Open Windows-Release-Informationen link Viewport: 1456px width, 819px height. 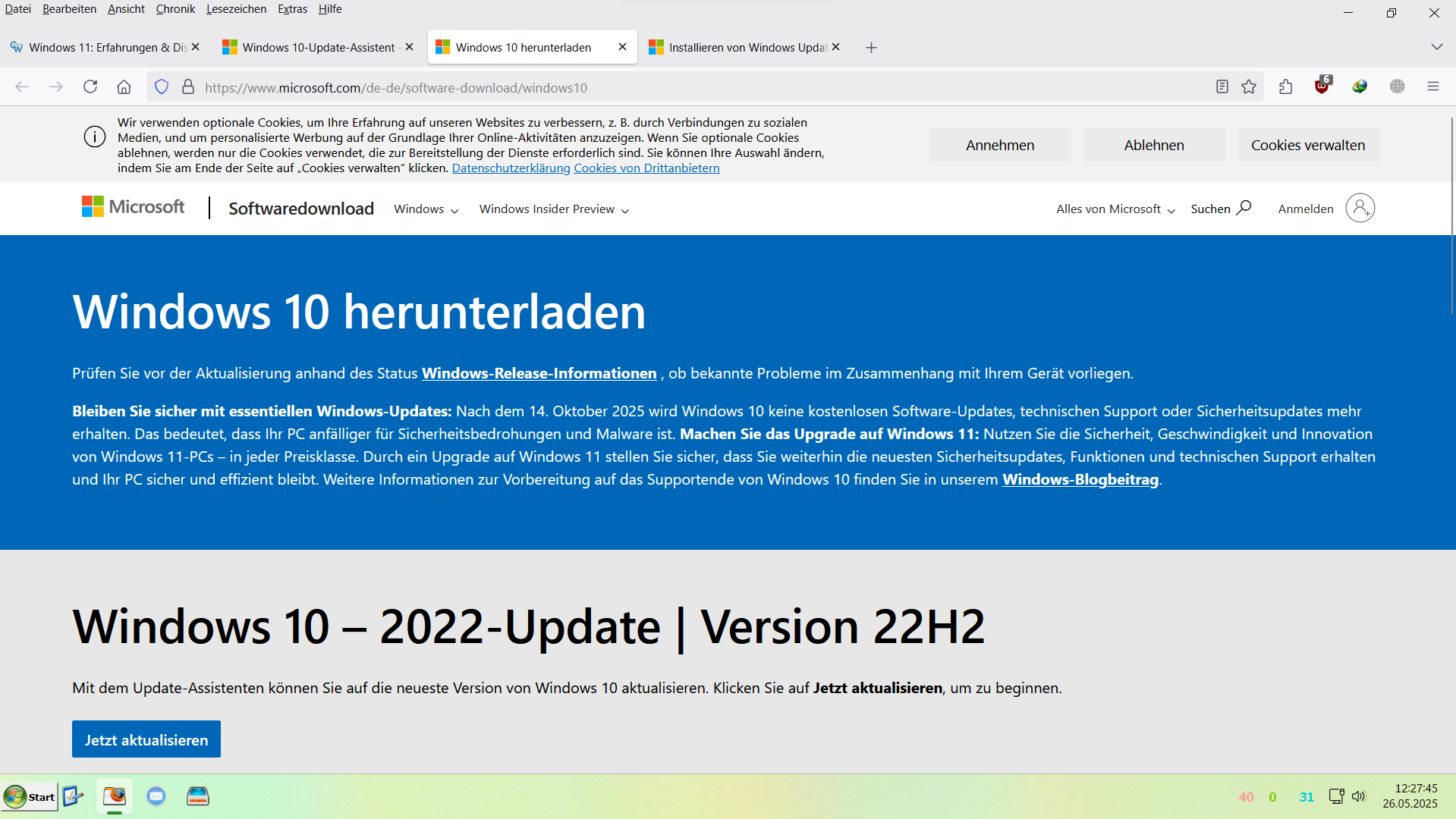pyautogui.click(x=539, y=373)
